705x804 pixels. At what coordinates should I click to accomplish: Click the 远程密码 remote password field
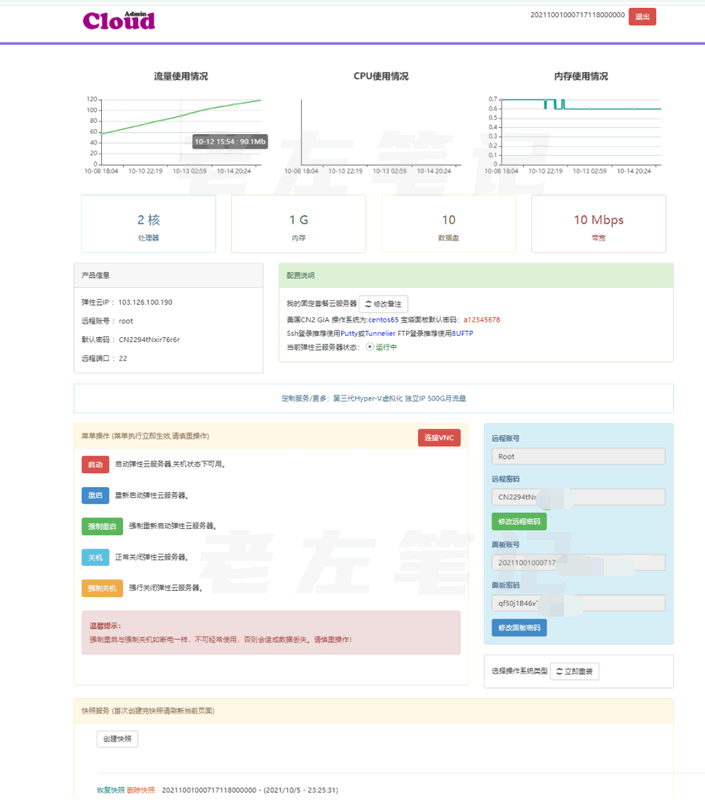click(577, 497)
